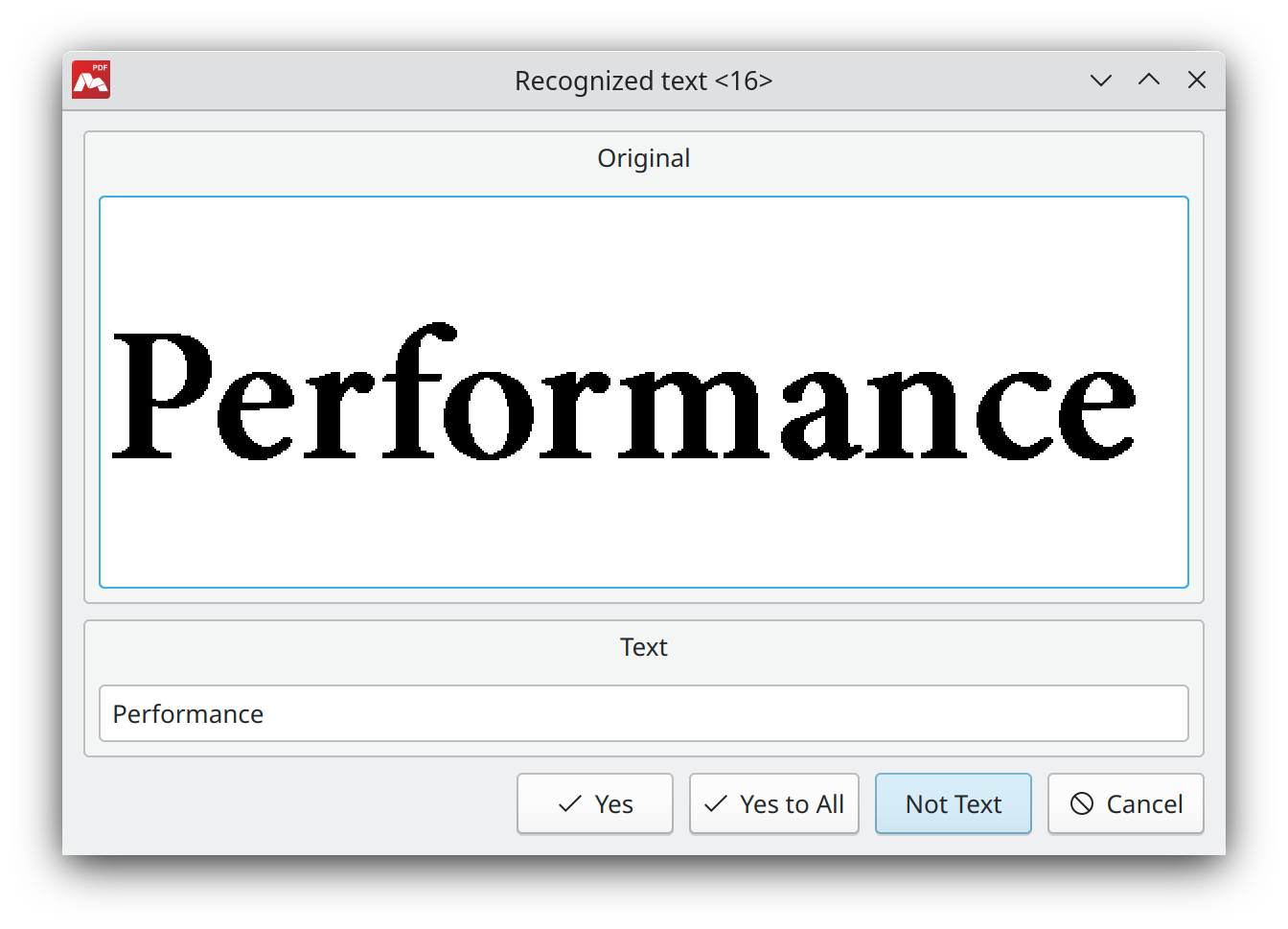The image size is (1288, 929).
Task: Click the down chevron in the title bar
Action: click(x=1101, y=81)
